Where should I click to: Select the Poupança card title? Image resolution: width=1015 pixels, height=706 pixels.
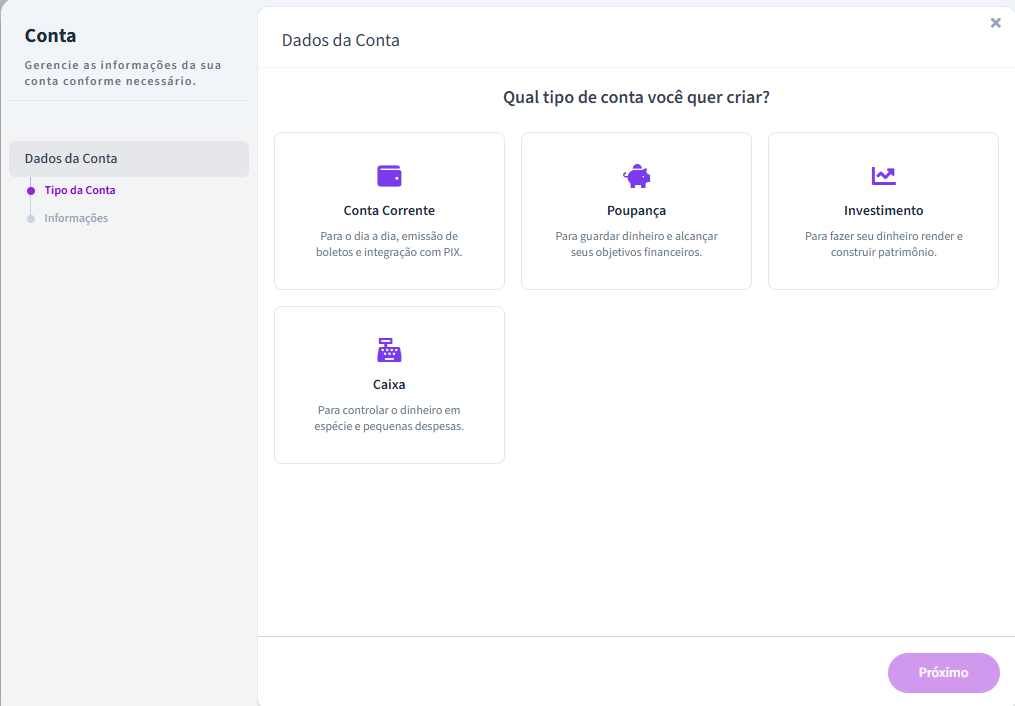[x=636, y=210]
